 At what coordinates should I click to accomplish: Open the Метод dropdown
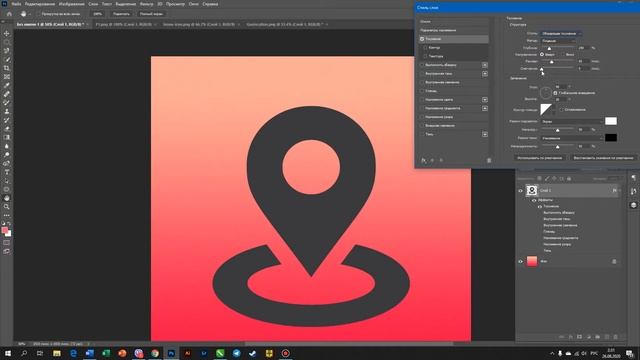[x=558, y=41]
